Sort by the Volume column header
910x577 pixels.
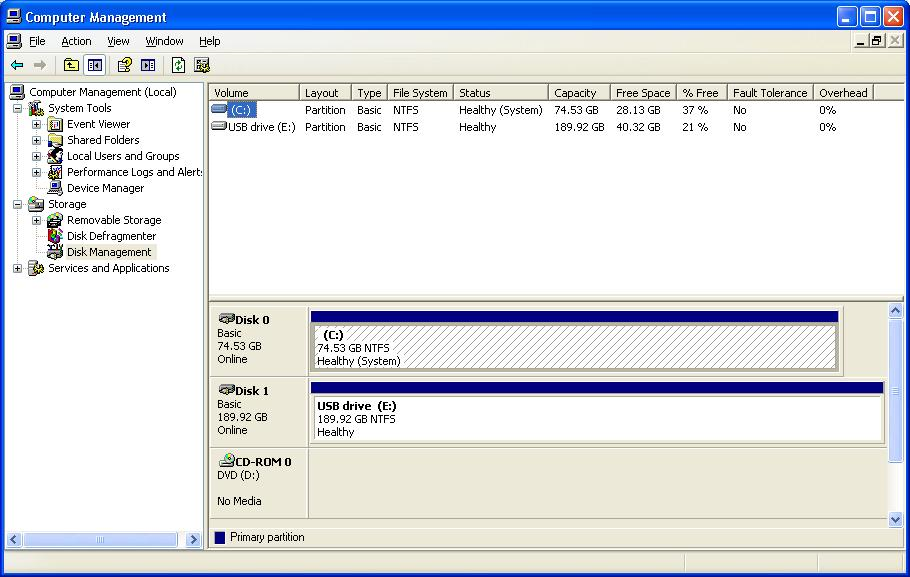point(254,93)
